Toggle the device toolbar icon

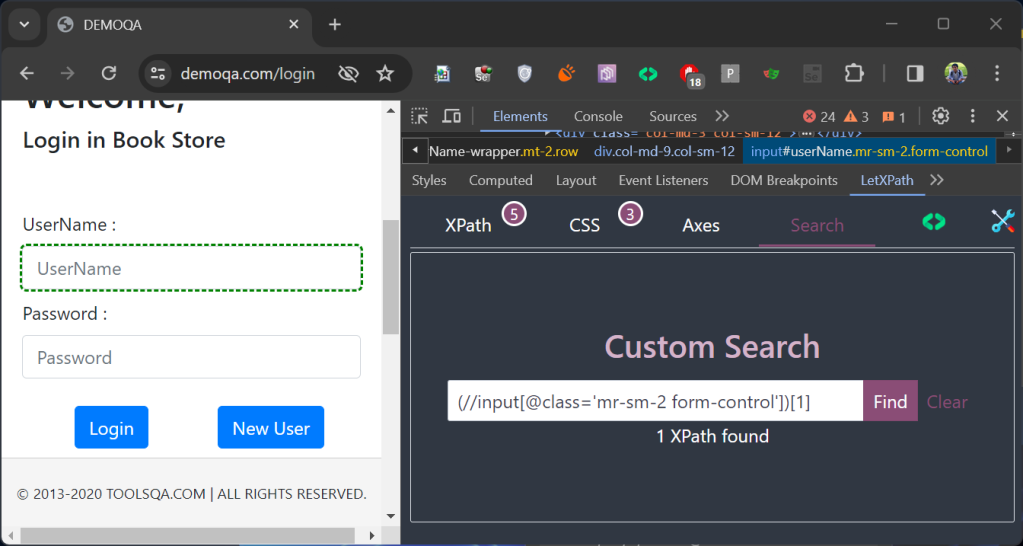tap(452, 116)
